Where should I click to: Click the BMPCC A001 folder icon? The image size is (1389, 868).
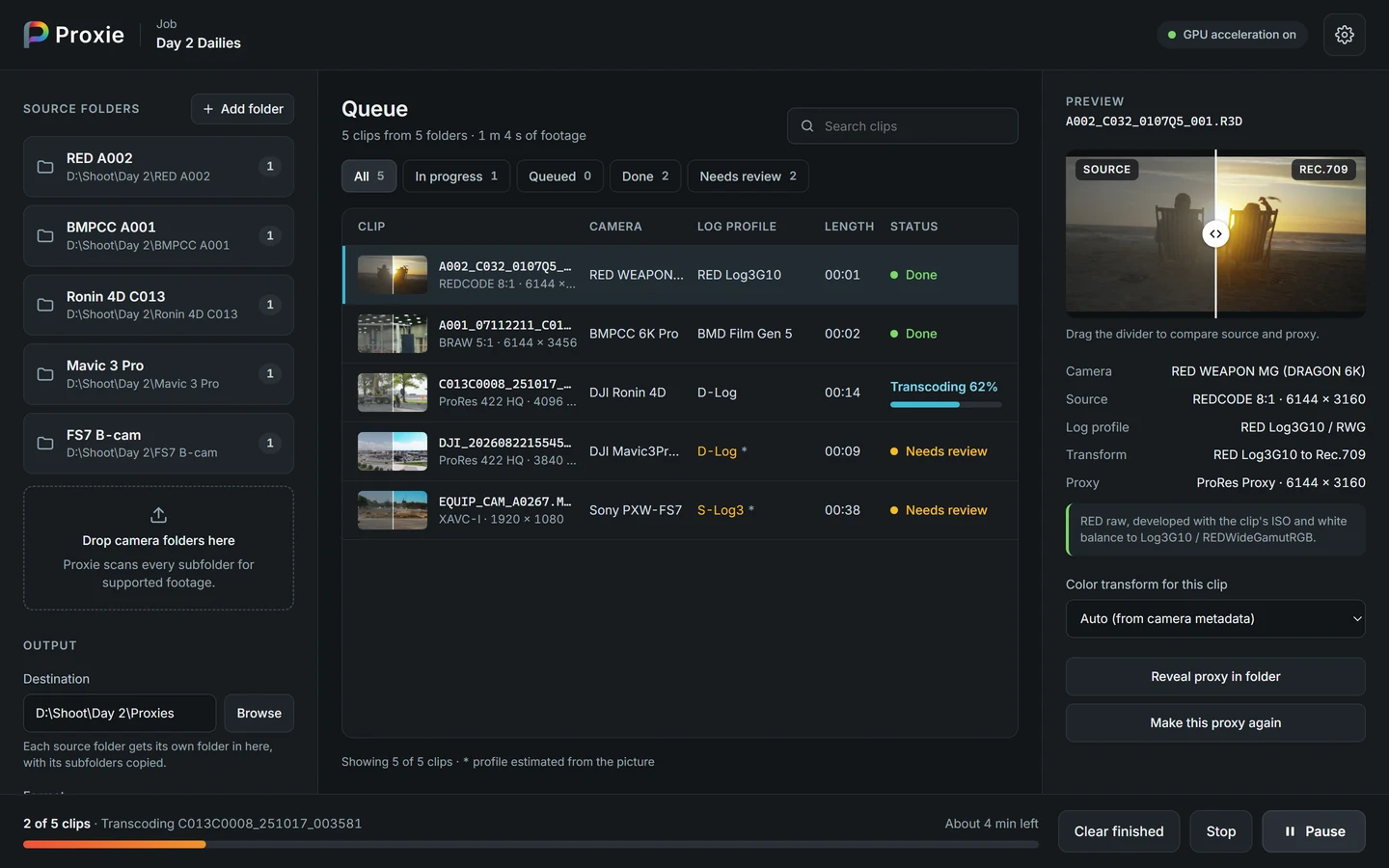click(x=45, y=235)
